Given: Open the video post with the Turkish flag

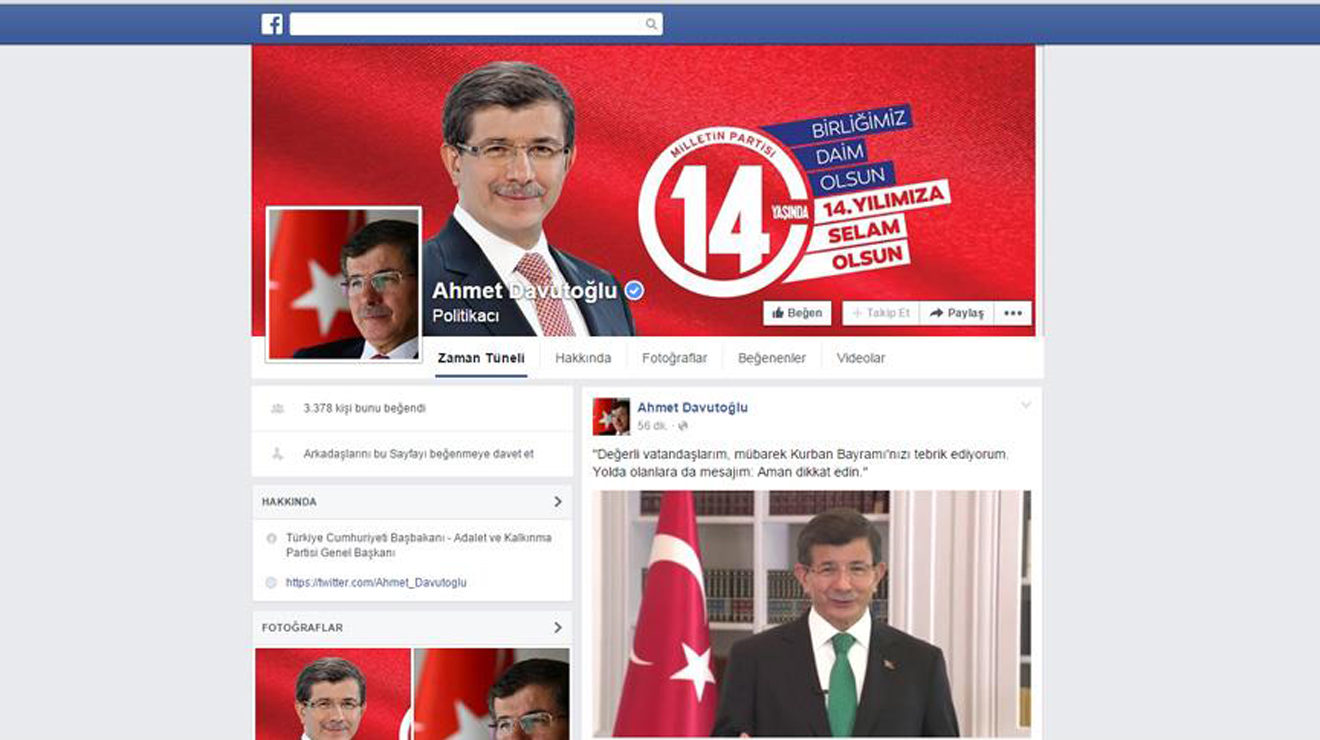Looking at the screenshot, I should [x=811, y=613].
